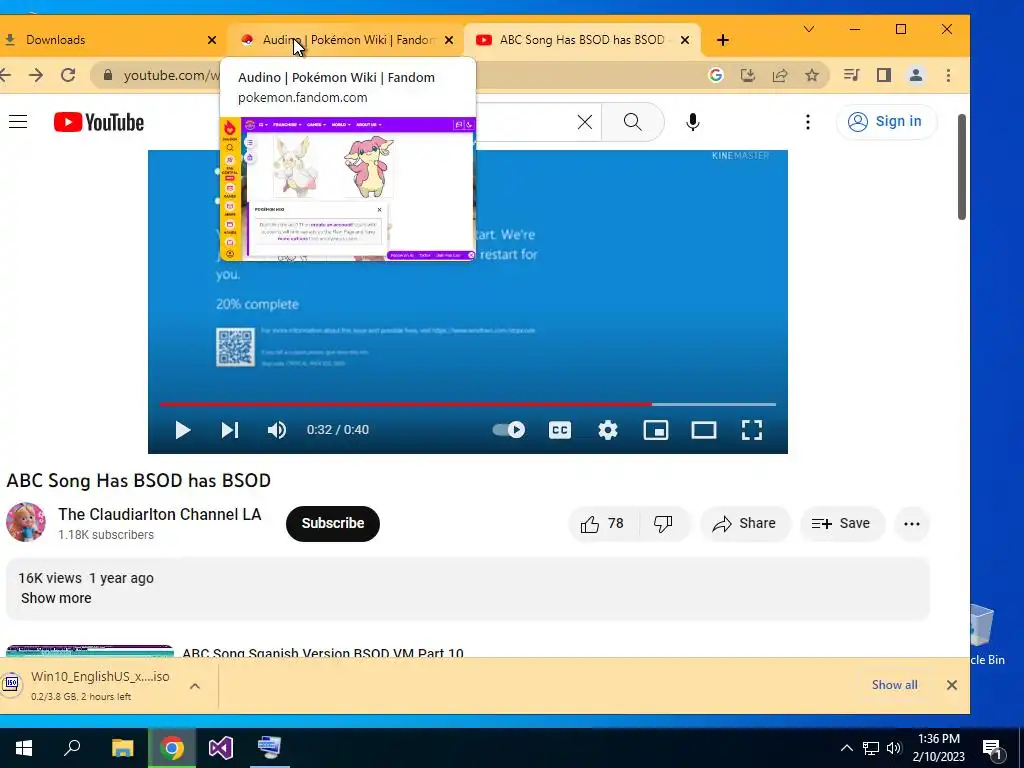The height and width of the screenshot is (768, 1024).
Task: Enable theater mode in the player
Action: pos(704,430)
